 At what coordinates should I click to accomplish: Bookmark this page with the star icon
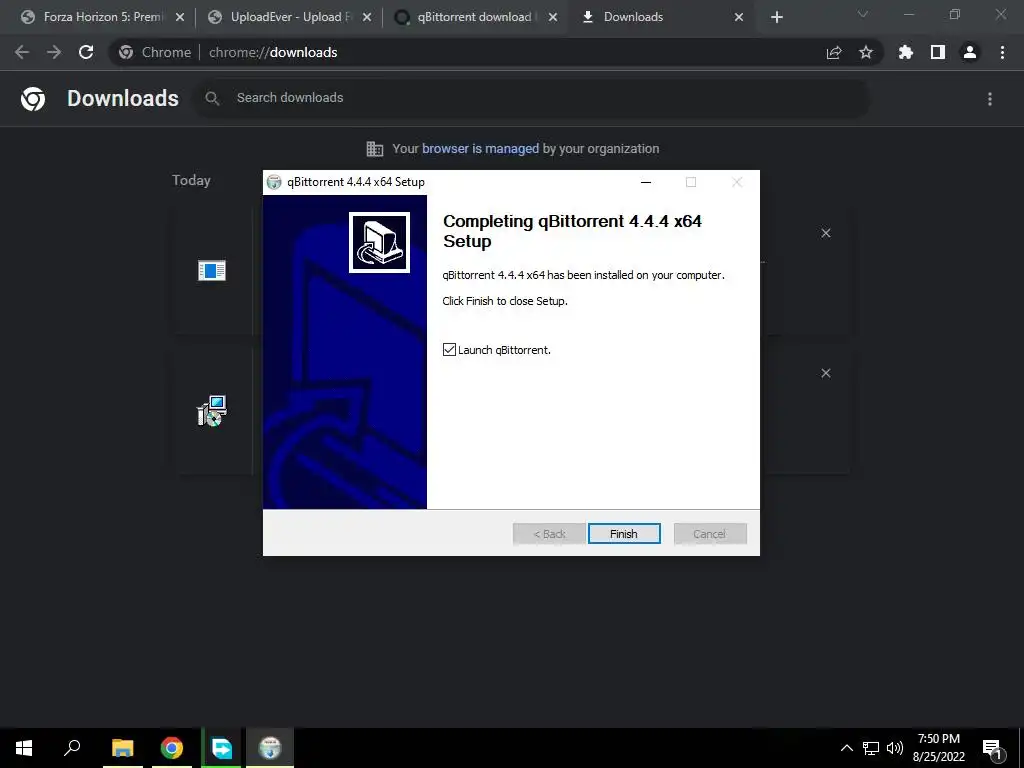coord(866,52)
